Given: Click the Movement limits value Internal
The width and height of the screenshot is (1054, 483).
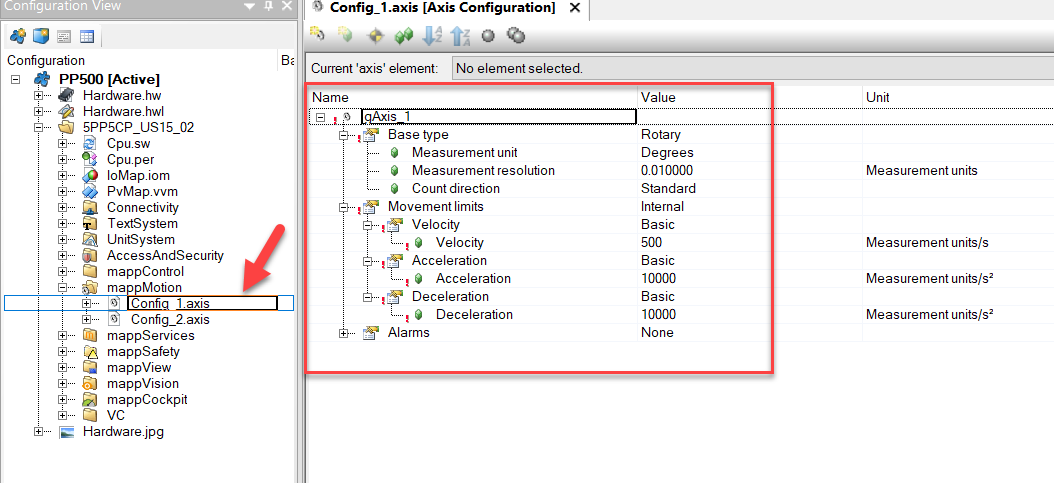Looking at the screenshot, I should click(662, 206).
